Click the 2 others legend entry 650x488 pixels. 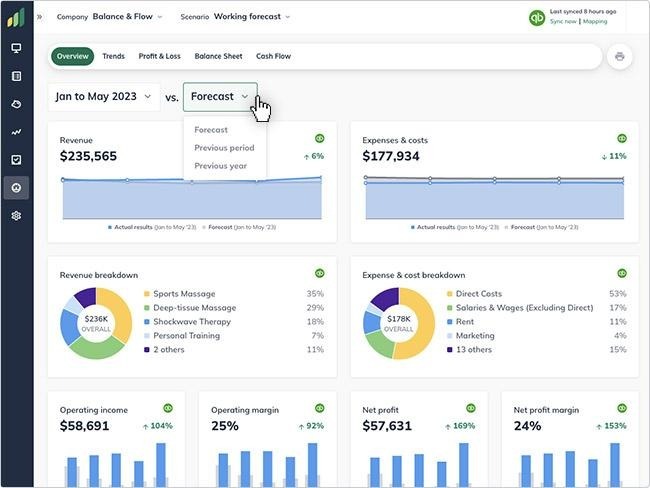pos(168,350)
